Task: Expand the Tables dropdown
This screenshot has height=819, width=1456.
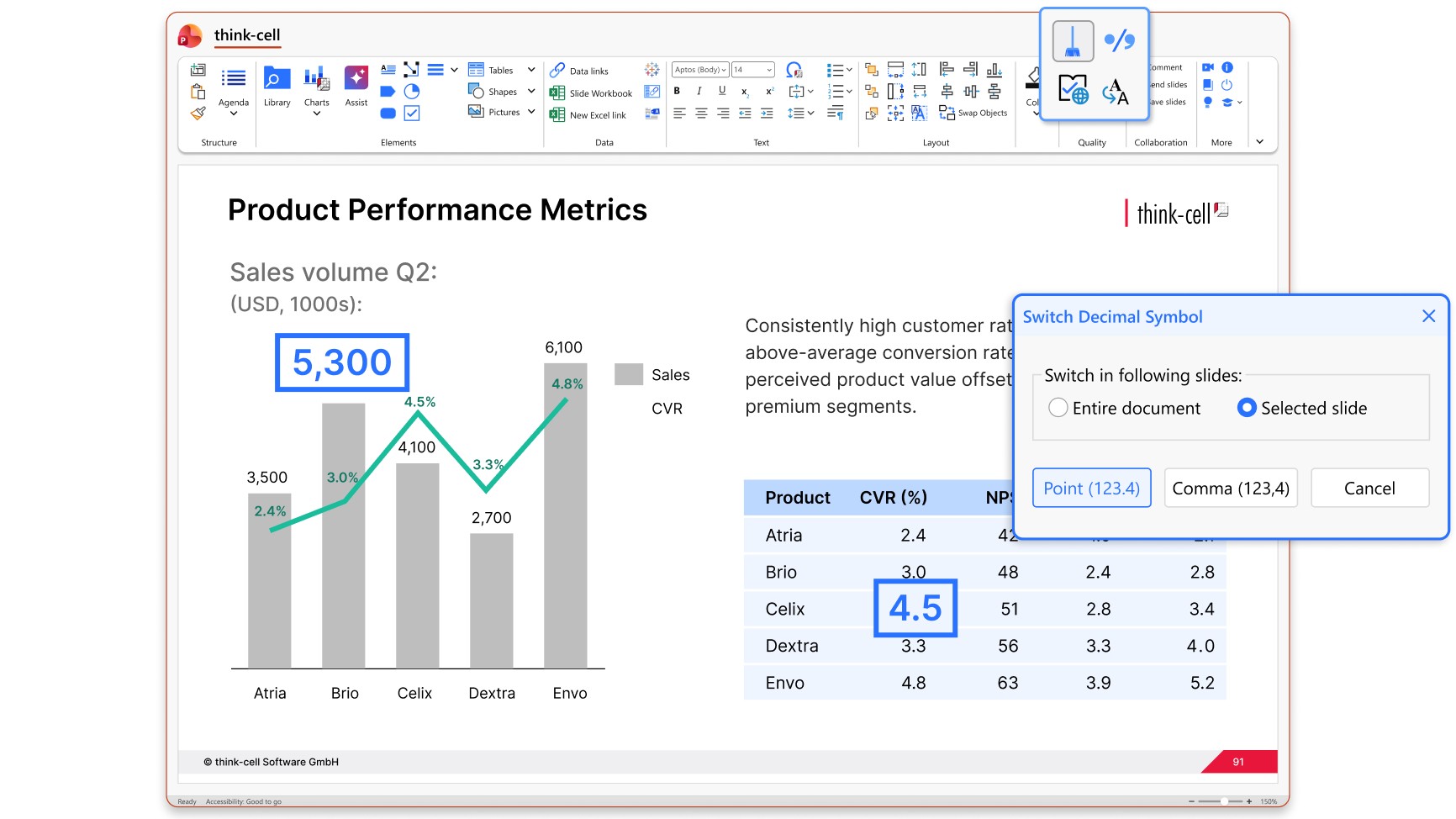Action: (x=531, y=70)
